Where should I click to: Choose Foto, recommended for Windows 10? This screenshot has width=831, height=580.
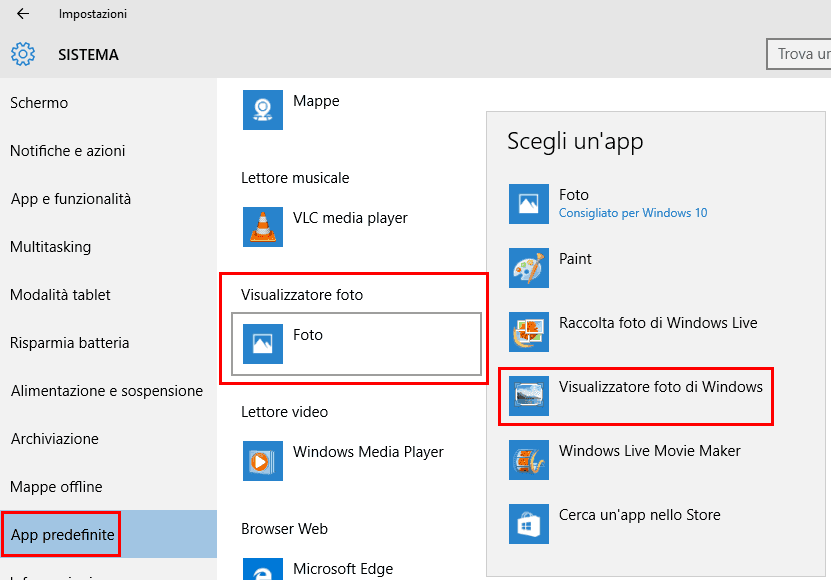tap(632, 203)
